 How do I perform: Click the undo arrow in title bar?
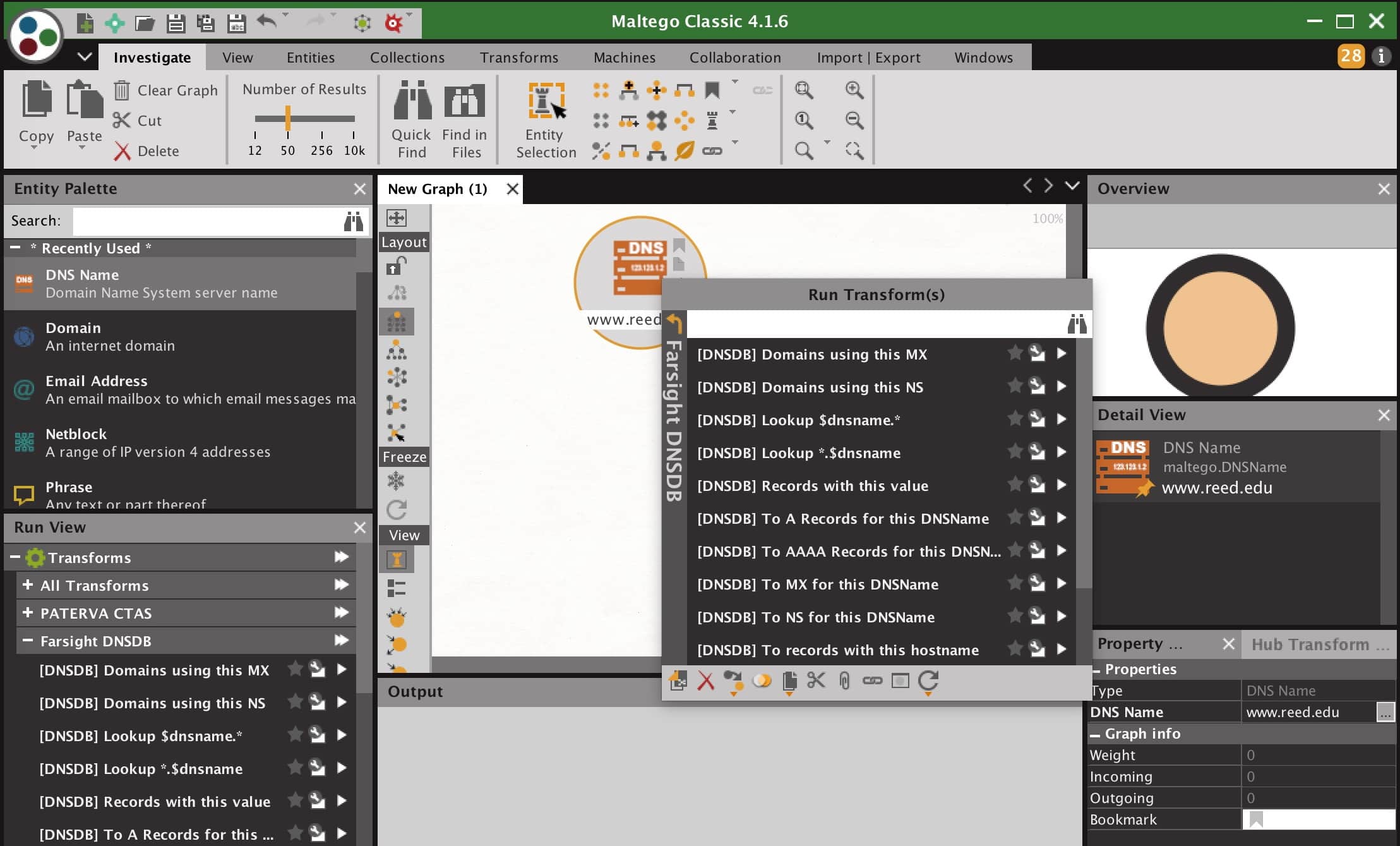[266, 22]
